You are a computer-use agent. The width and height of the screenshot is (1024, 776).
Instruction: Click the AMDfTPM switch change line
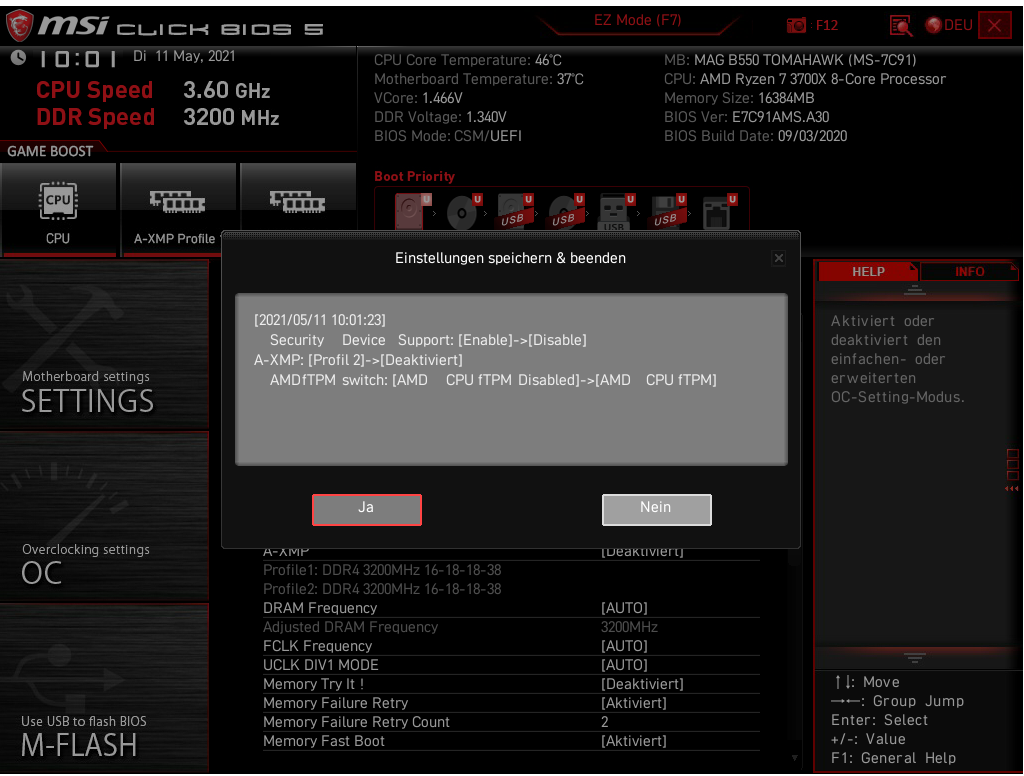(x=493, y=380)
